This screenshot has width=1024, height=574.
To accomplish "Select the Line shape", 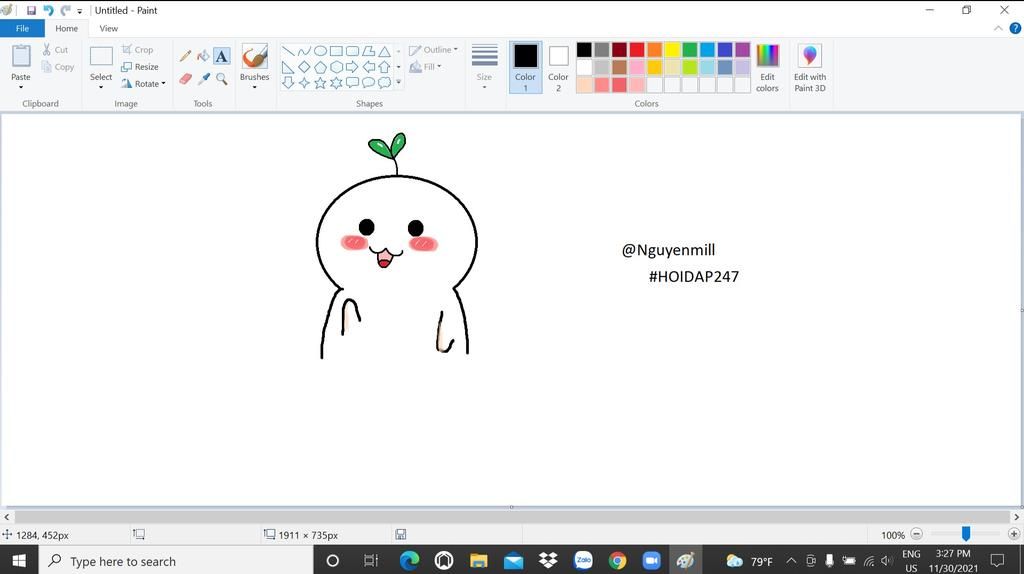I will 288,51.
